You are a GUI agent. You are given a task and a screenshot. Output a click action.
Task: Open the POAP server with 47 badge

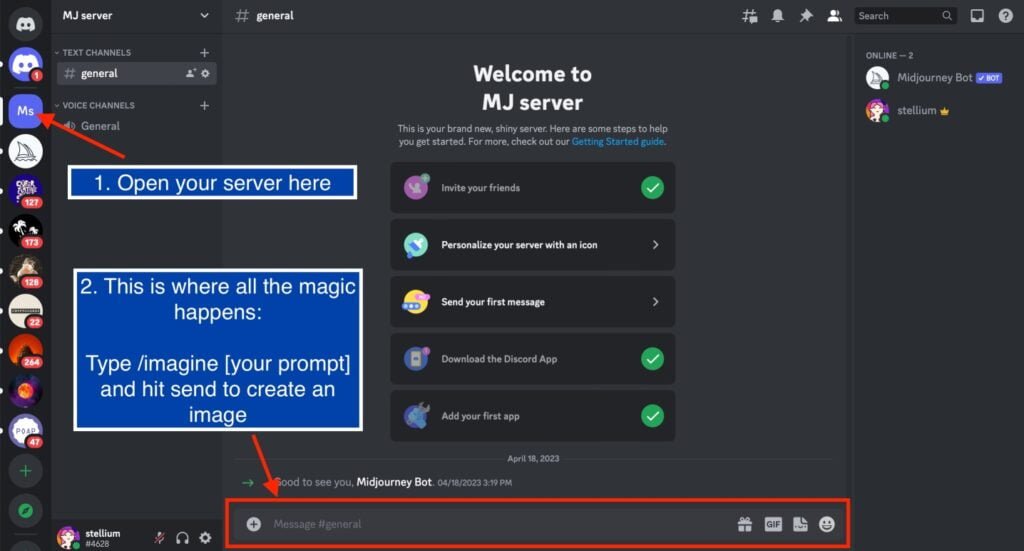25,431
